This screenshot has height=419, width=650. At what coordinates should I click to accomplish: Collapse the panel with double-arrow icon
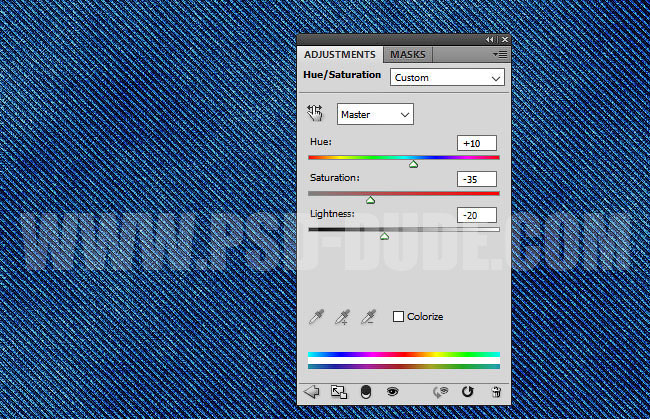pos(490,39)
